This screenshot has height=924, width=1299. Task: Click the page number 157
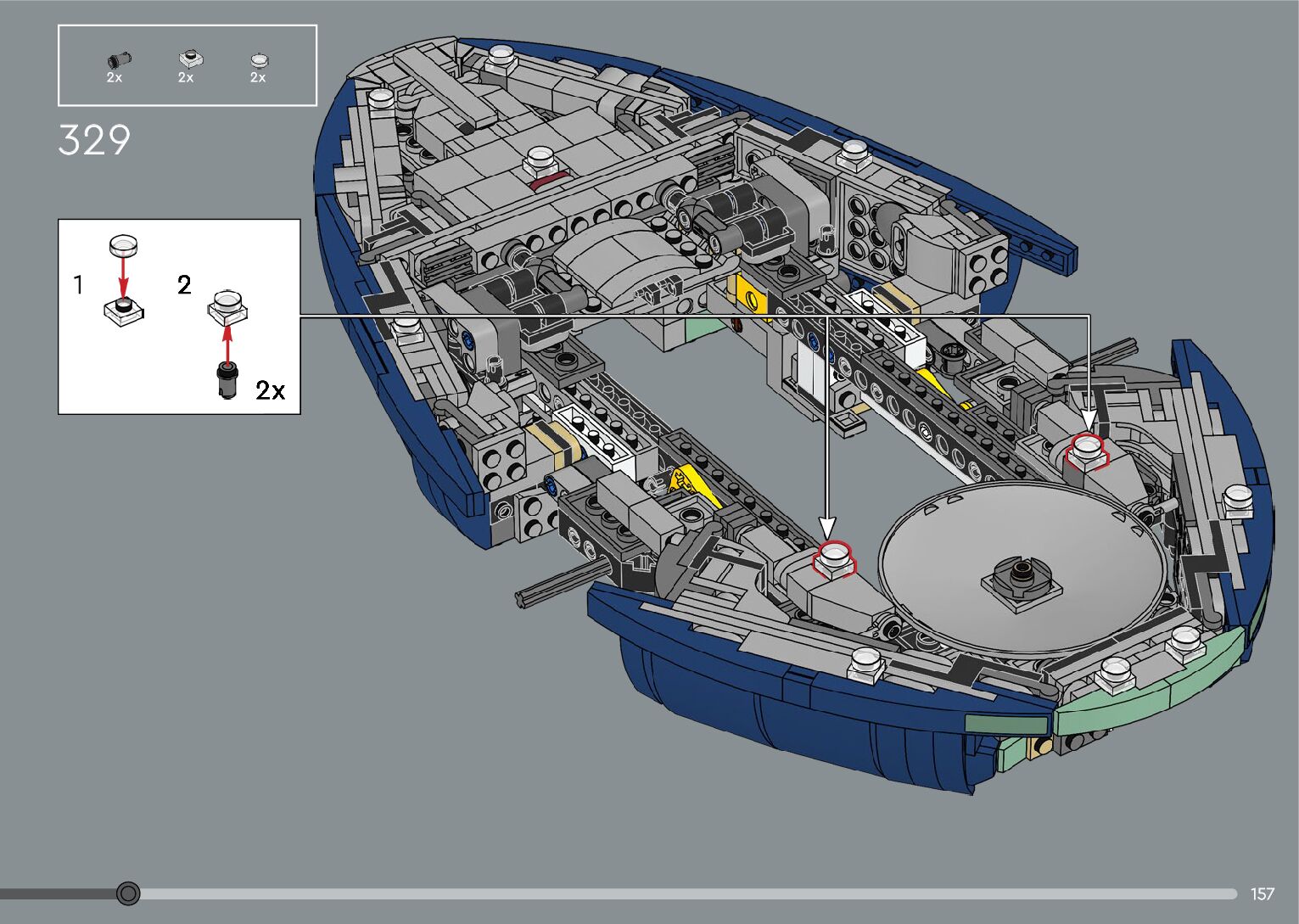point(1263,894)
